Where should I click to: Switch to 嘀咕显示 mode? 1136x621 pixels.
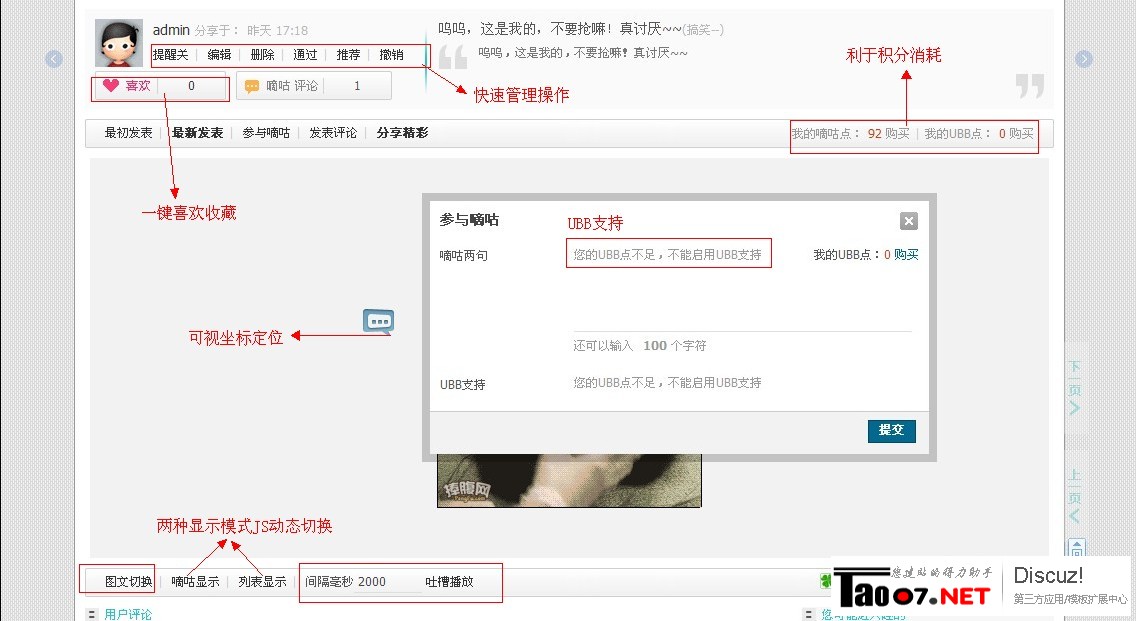195,581
